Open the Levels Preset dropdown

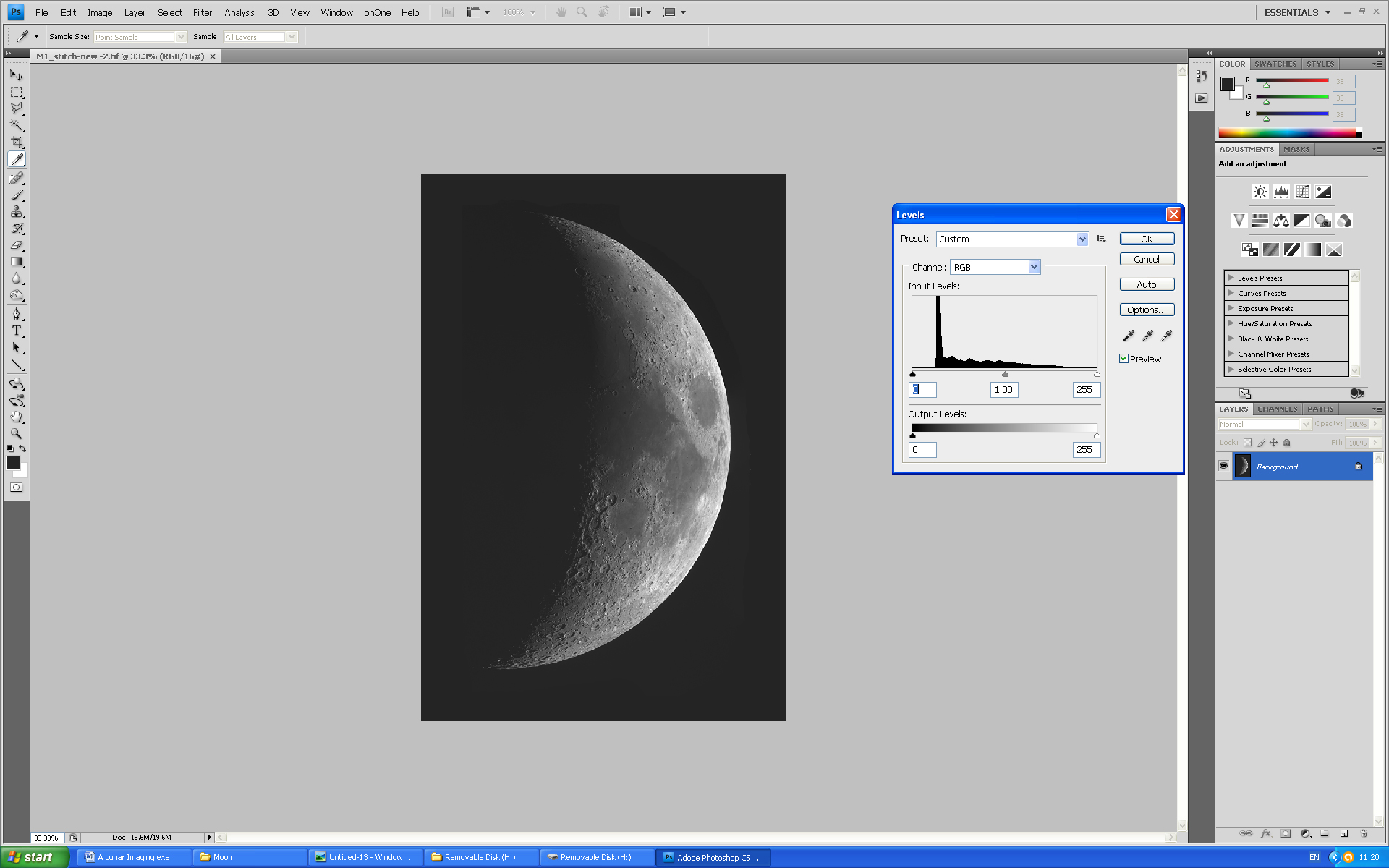[x=1082, y=239]
